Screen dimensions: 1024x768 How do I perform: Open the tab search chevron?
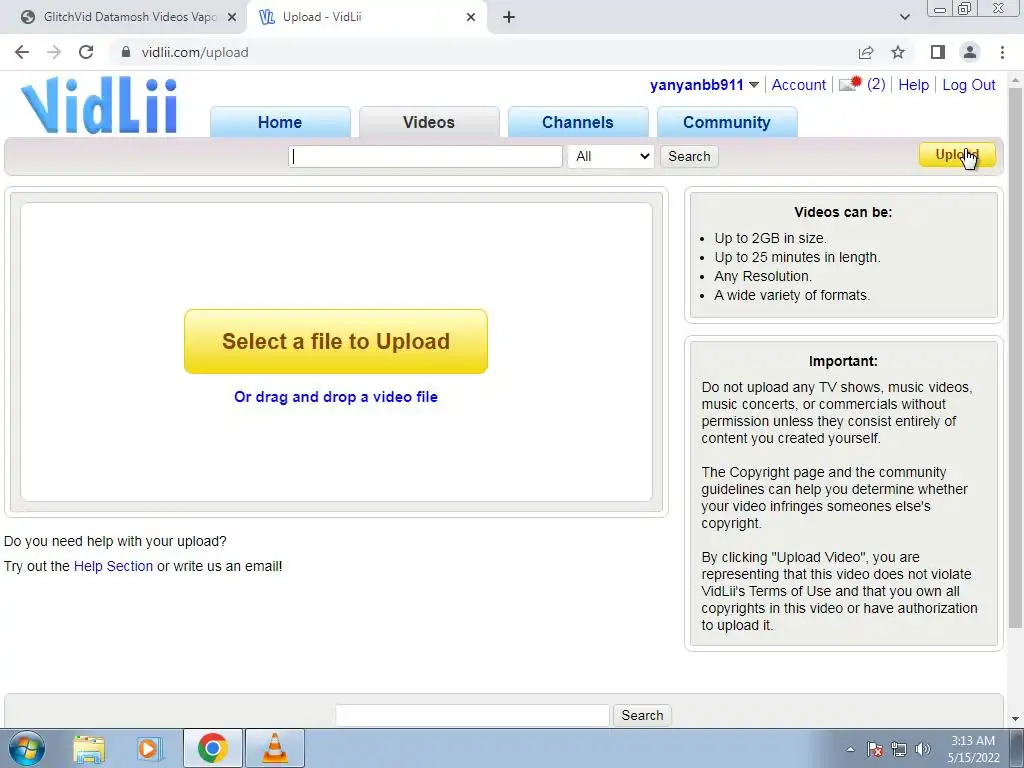click(x=904, y=17)
